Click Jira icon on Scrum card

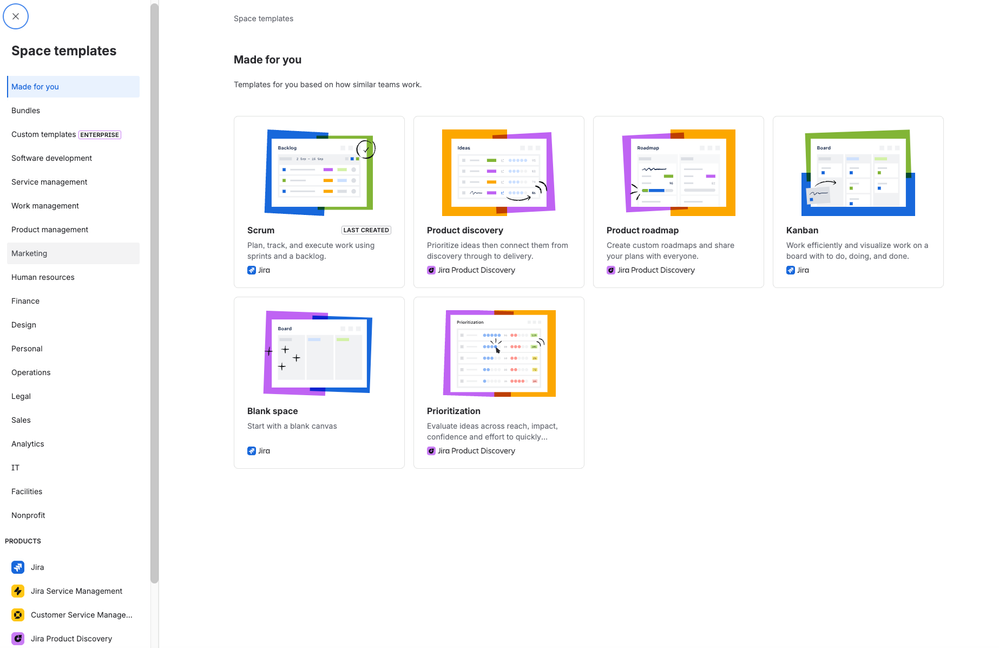pyautogui.click(x=252, y=270)
